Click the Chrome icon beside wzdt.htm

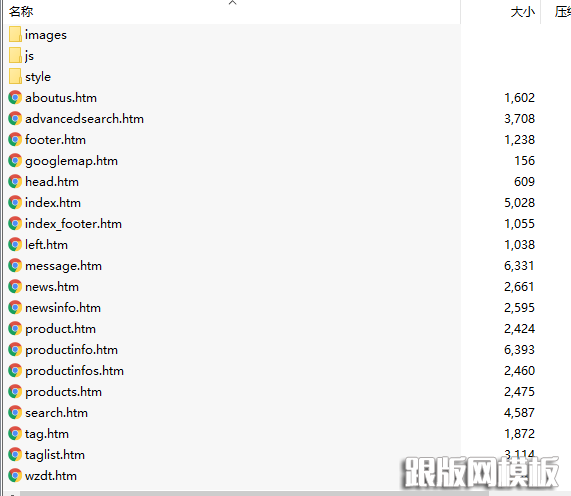point(15,476)
